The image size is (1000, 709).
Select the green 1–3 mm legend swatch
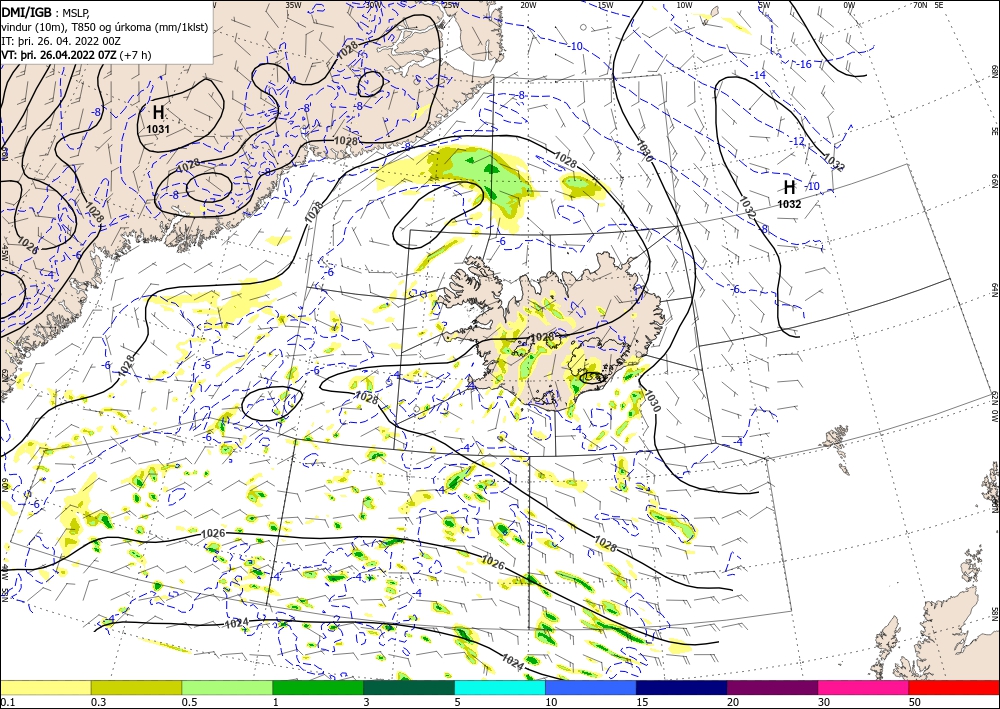click(318, 687)
